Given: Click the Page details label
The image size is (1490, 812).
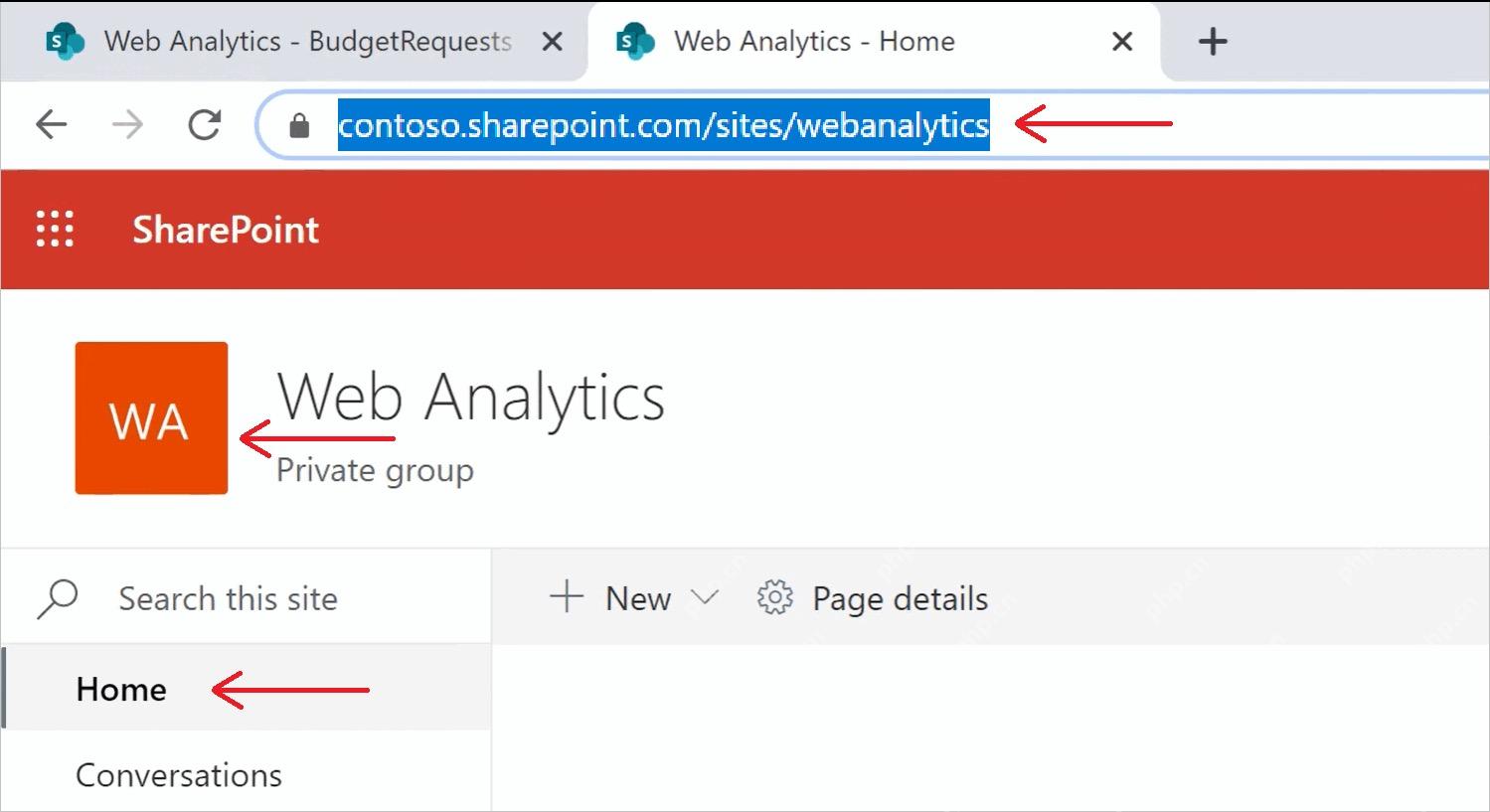Looking at the screenshot, I should click(901, 598).
